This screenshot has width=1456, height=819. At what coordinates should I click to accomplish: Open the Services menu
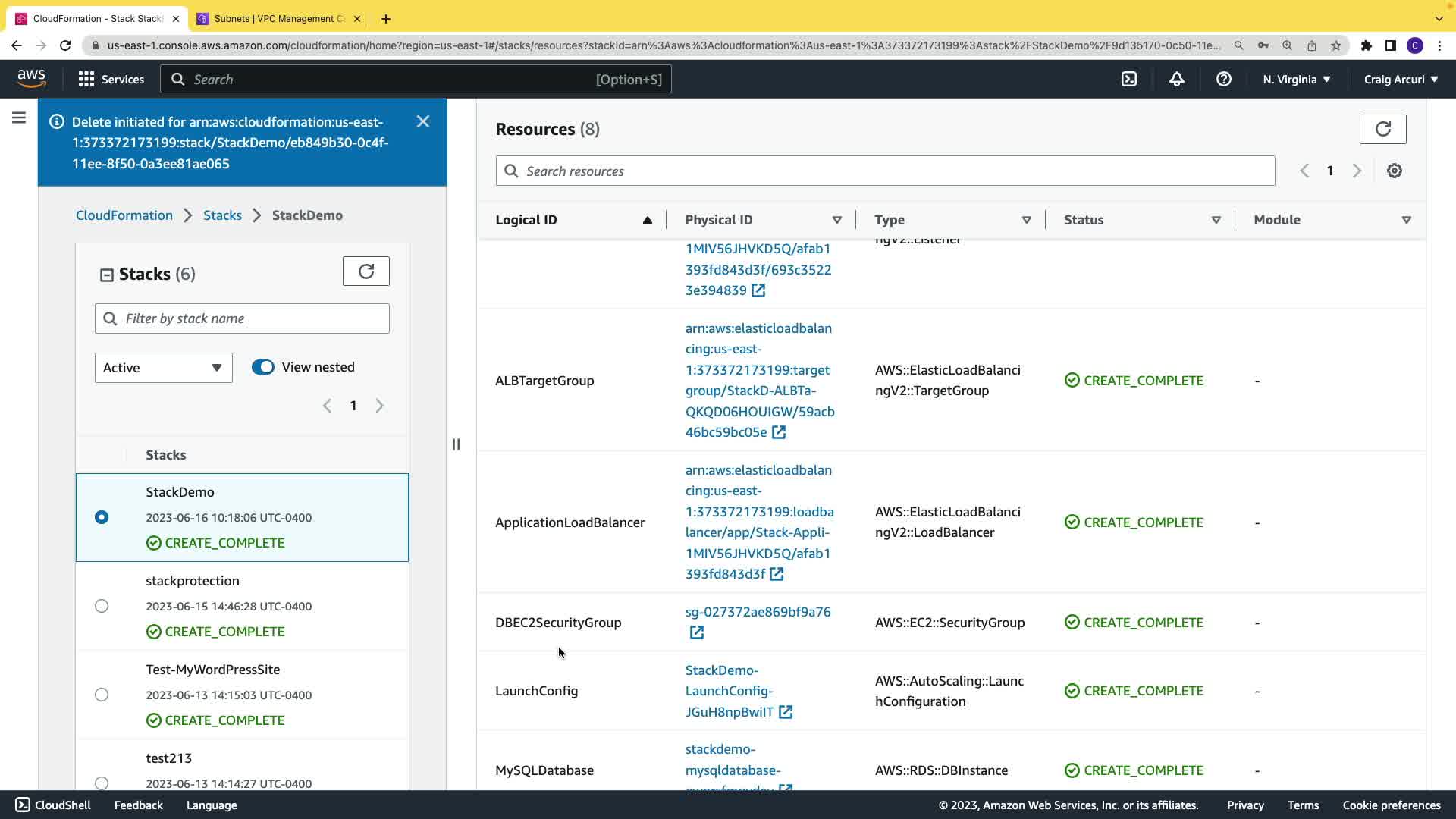[111, 79]
